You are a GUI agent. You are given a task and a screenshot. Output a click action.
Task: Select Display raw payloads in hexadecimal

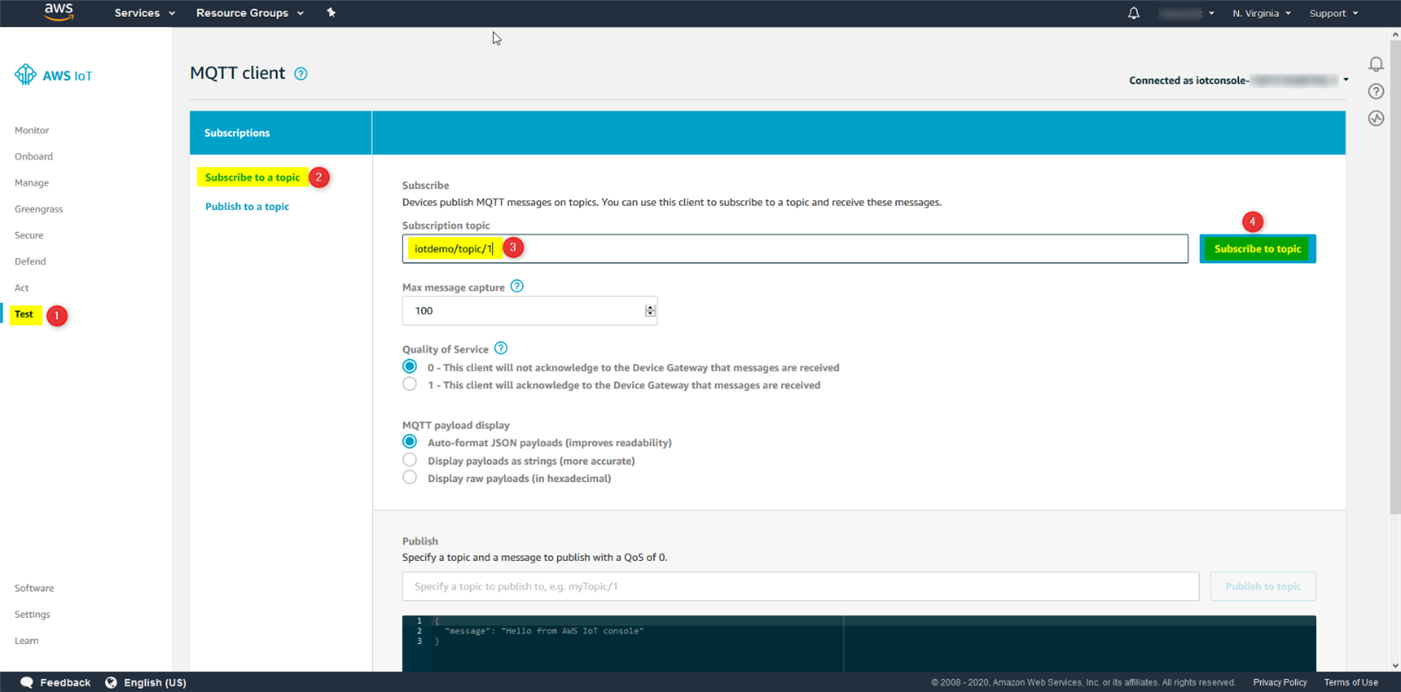pyautogui.click(x=409, y=477)
